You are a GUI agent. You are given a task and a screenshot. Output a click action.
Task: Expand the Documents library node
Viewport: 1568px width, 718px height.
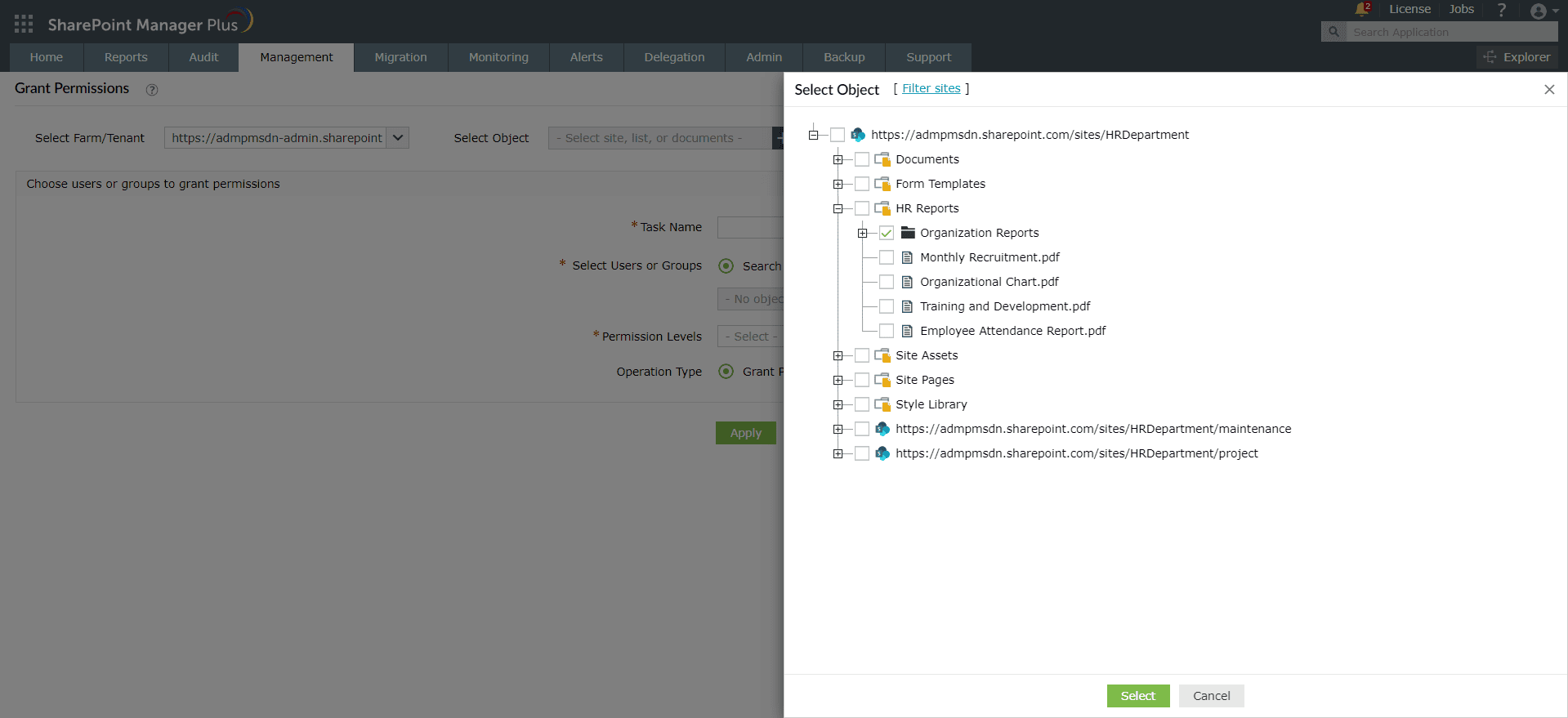tap(838, 159)
